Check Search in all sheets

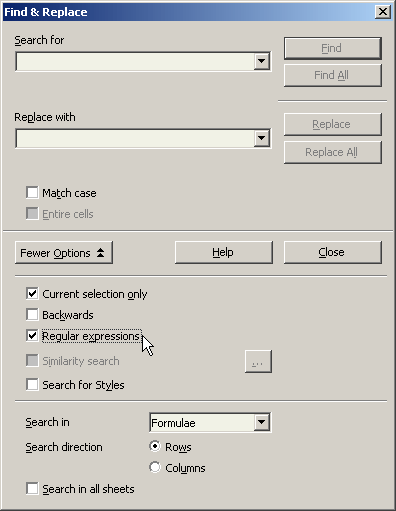click(x=32, y=489)
